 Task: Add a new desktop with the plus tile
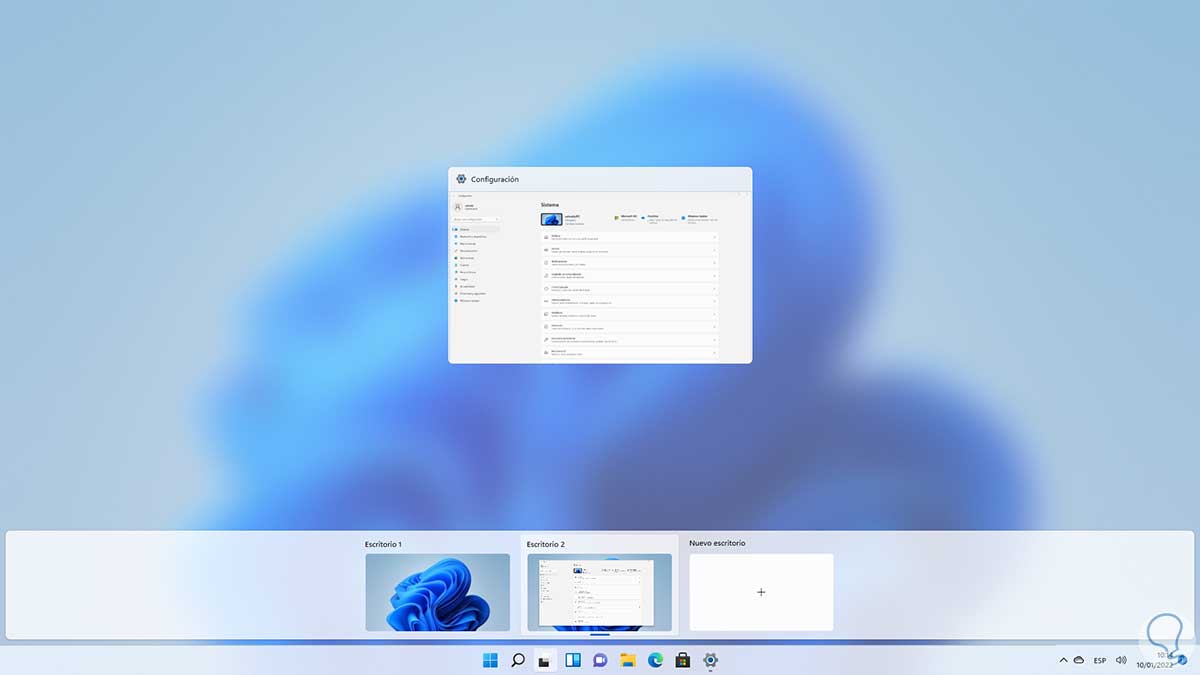click(761, 592)
